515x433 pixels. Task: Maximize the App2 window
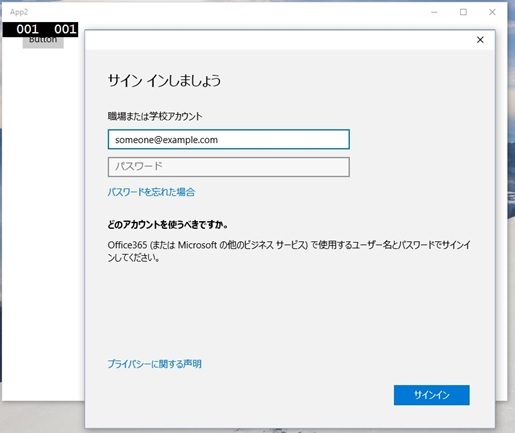463,12
